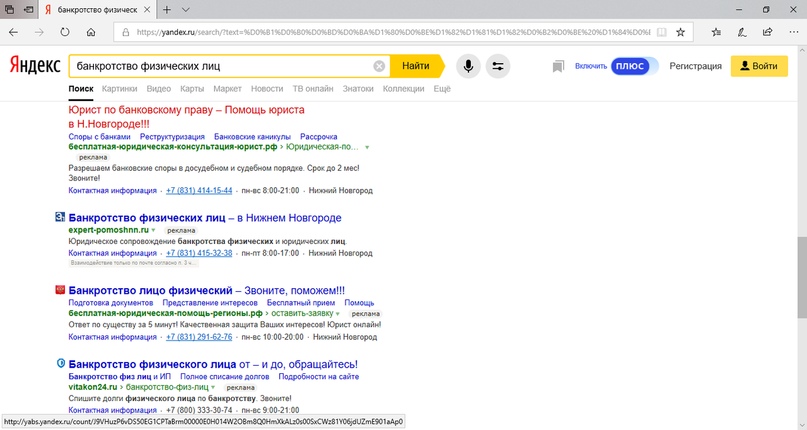The image size is (807, 430).
Task: Open the ТВ онлайн tab
Action: 313,89
